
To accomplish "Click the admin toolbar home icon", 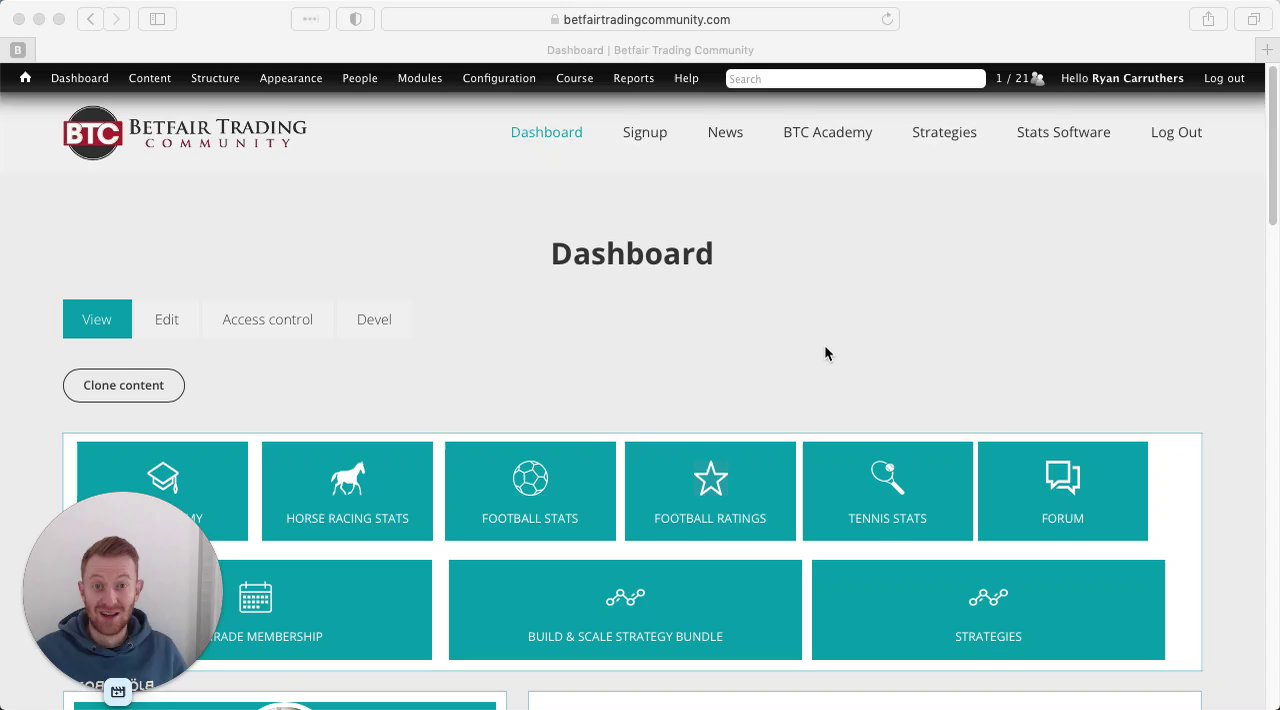I will pos(25,78).
